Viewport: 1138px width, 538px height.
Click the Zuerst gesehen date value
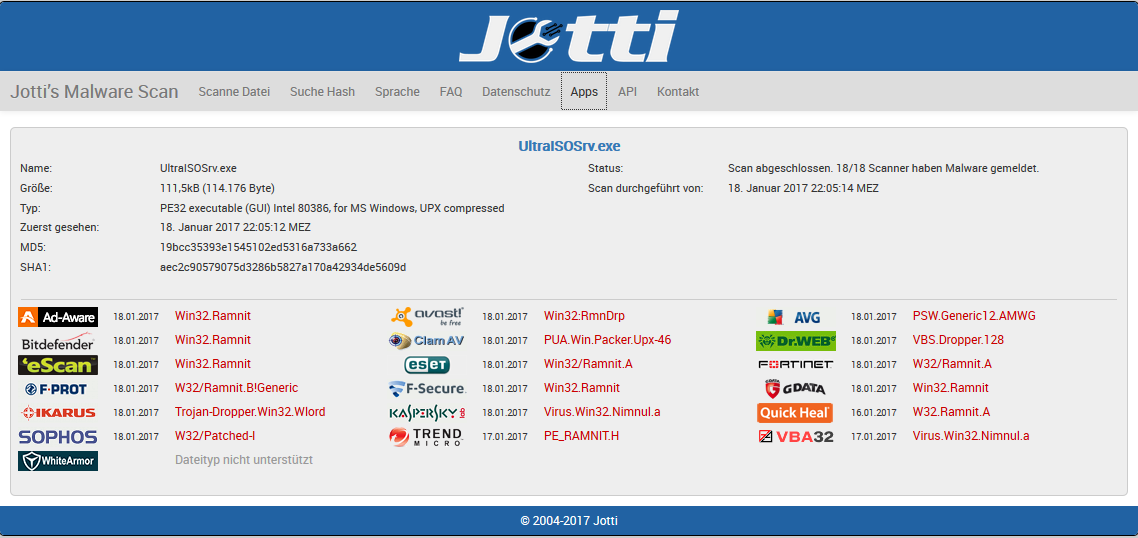[x=235, y=227]
